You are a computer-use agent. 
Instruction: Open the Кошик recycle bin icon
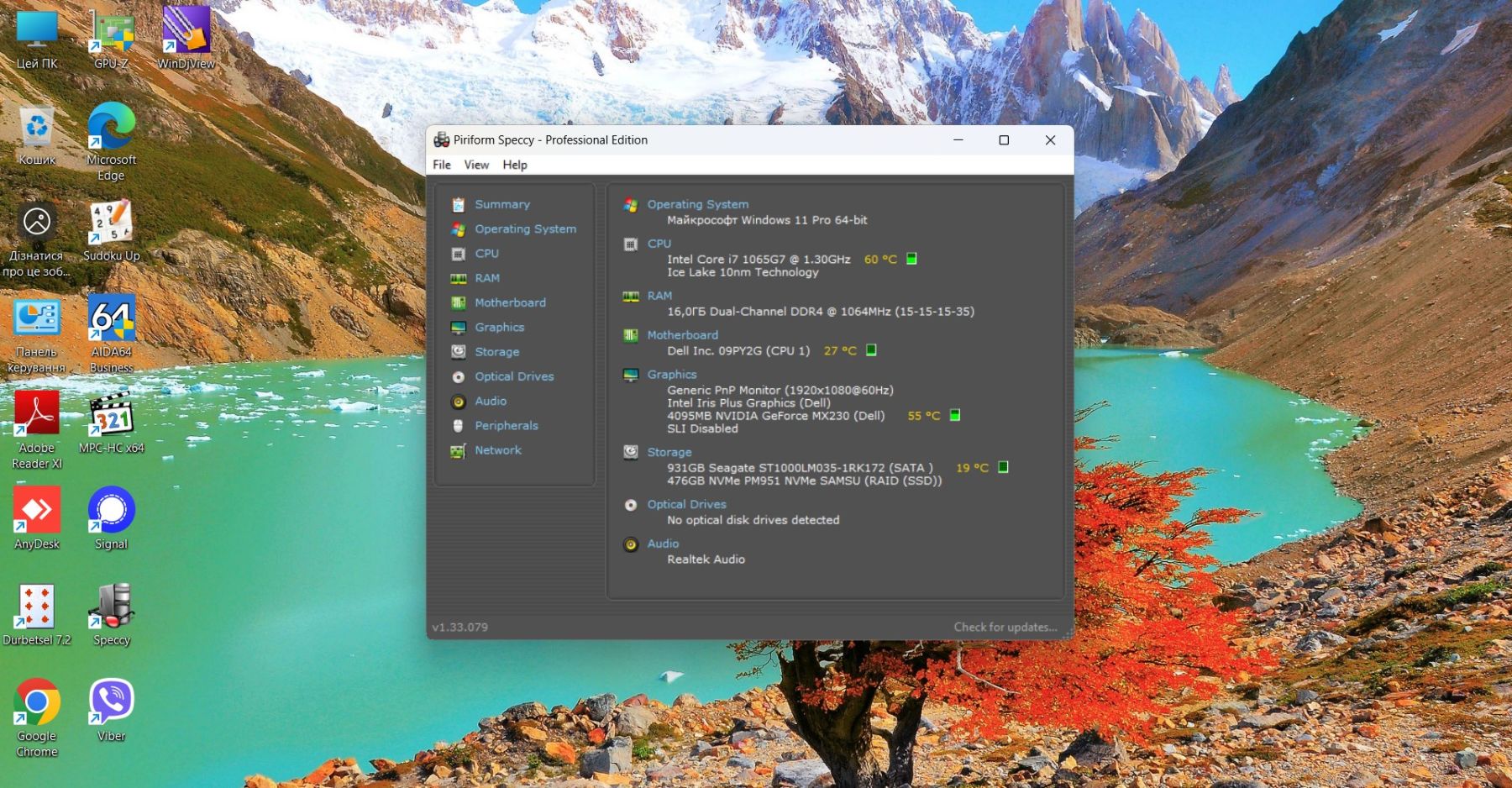tap(37, 134)
